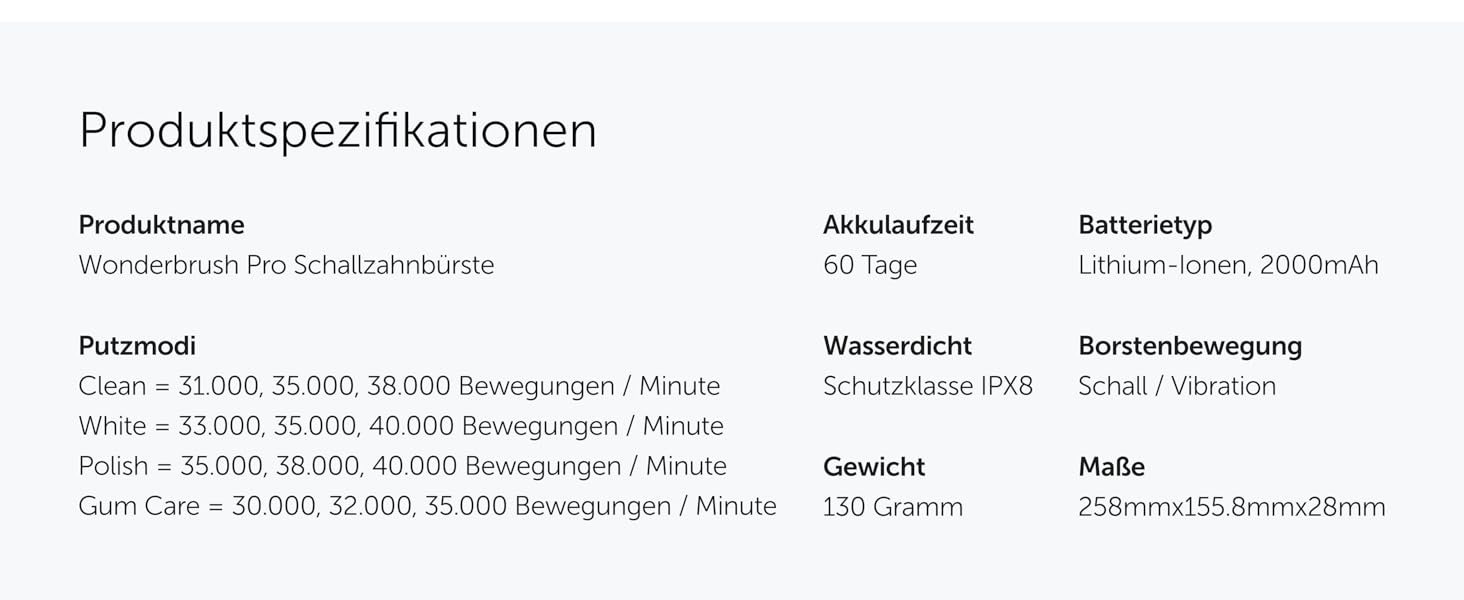Click the Clean mode movements line
Viewport: 1464px width, 600px height.
[399, 386]
